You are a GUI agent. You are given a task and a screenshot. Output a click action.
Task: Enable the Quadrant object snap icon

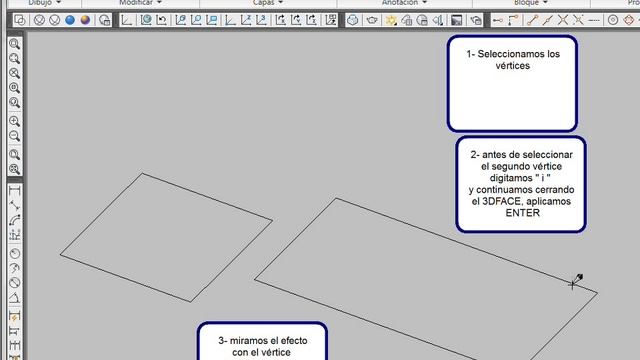(629, 20)
